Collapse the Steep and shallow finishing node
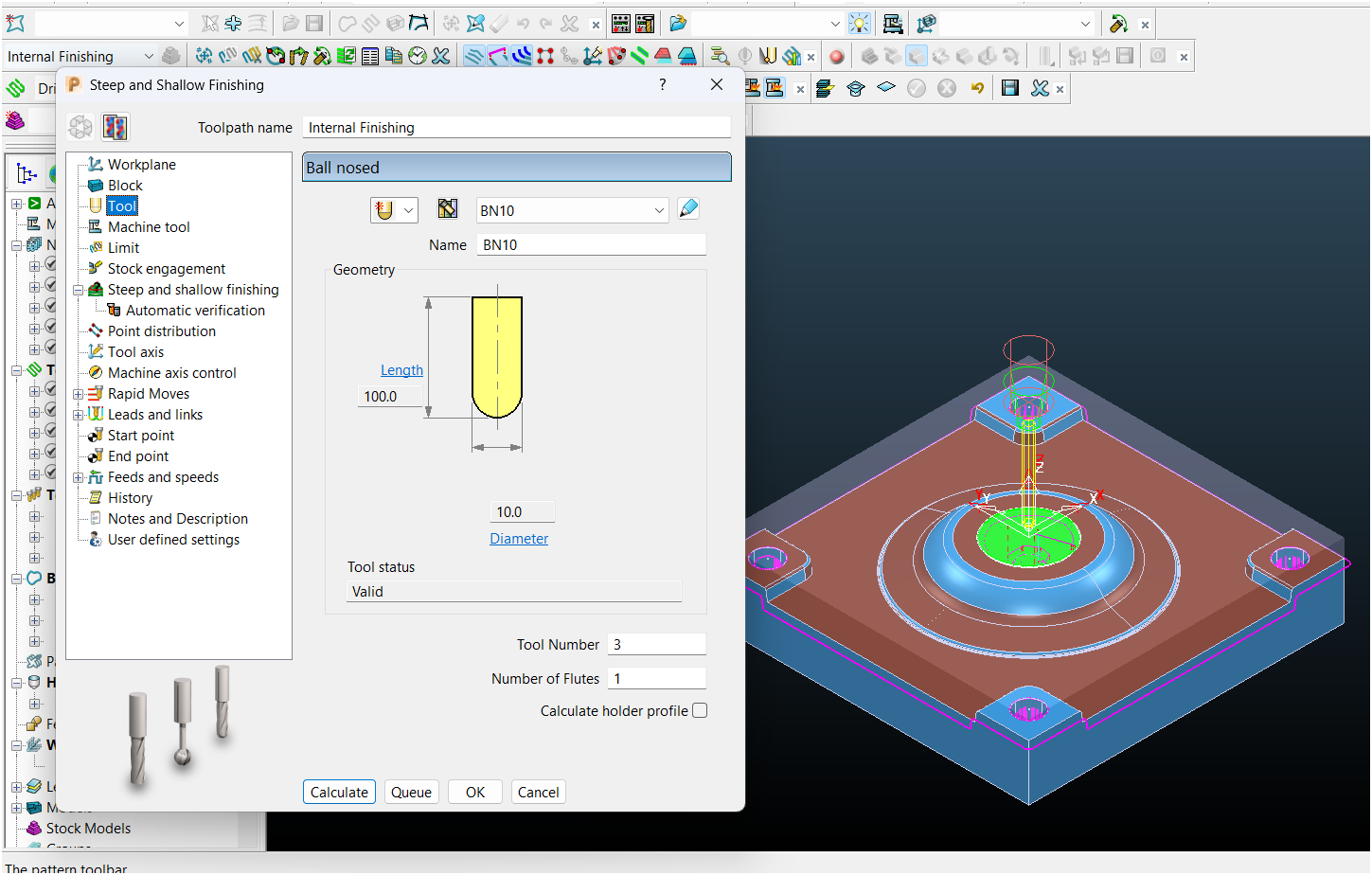Image resolution: width=1372 pixels, height=875 pixels. (78, 290)
